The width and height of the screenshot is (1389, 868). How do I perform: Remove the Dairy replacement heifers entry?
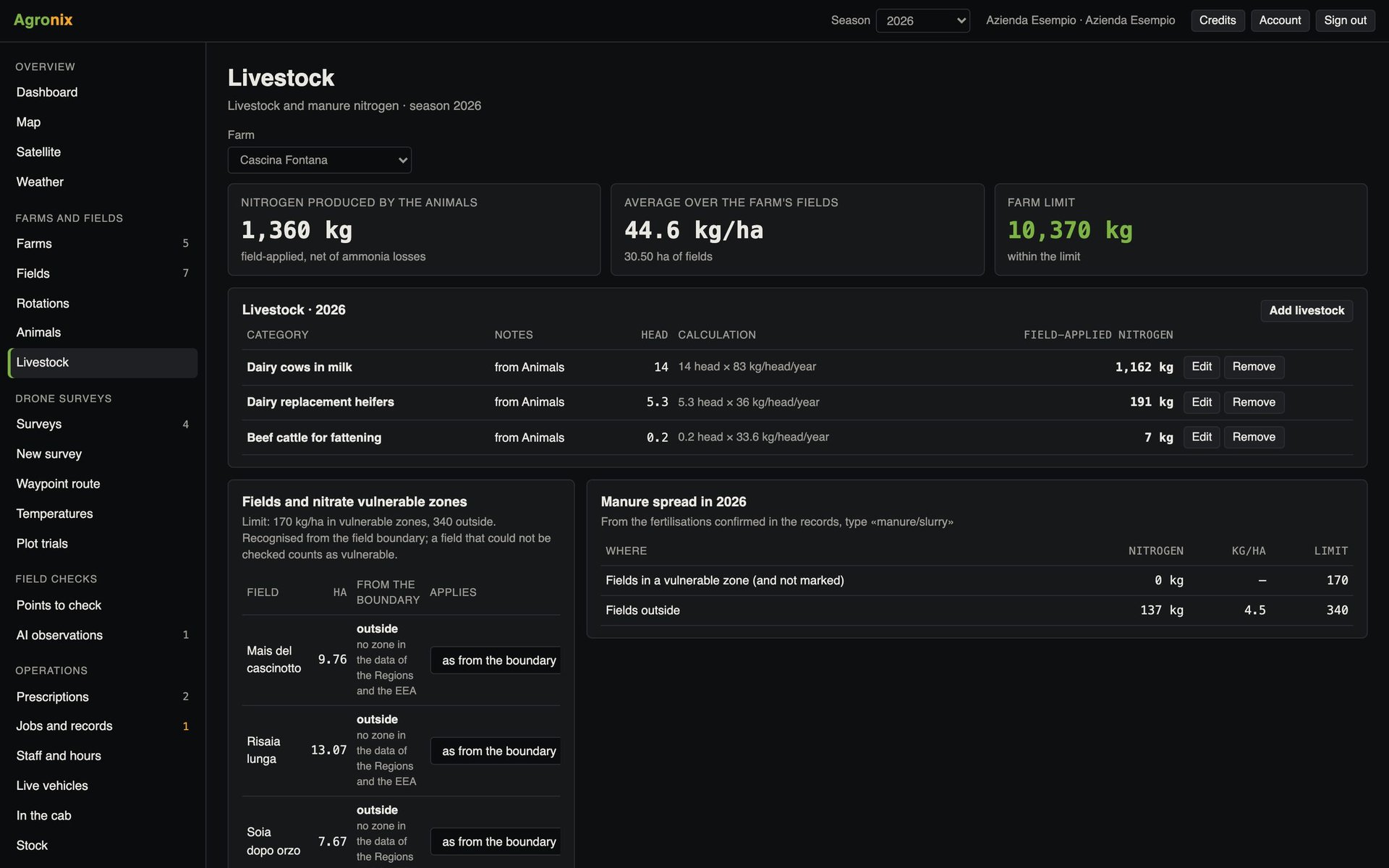1254,402
